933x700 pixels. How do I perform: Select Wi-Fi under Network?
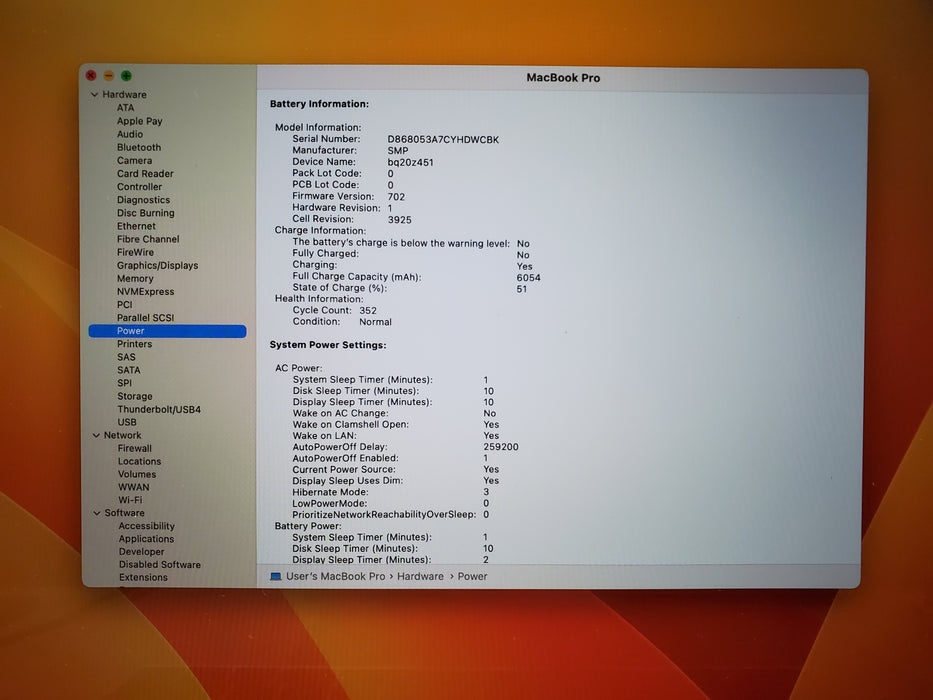130,500
